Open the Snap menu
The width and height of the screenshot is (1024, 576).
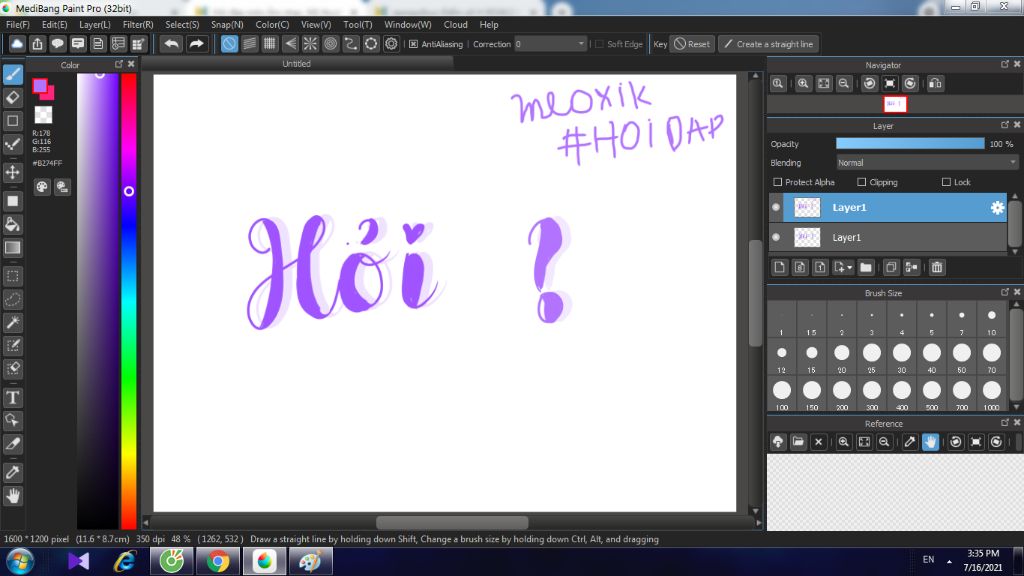tap(227, 25)
